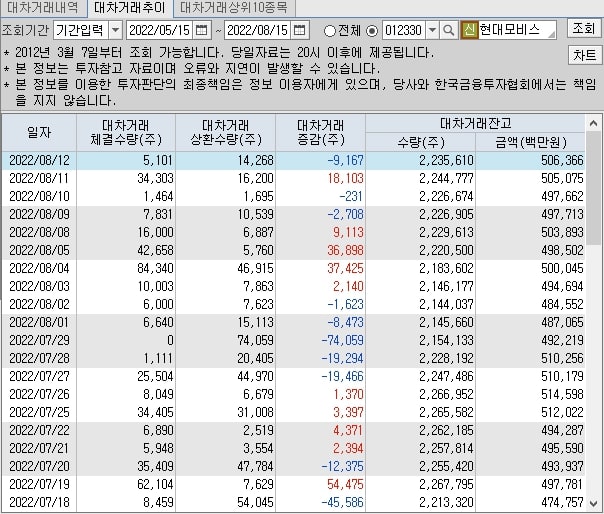The width and height of the screenshot is (604, 514).
Task: Click the 16,000 volume cell for 2022/08/08
Action: pyautogui.click(x=155, y=232)
